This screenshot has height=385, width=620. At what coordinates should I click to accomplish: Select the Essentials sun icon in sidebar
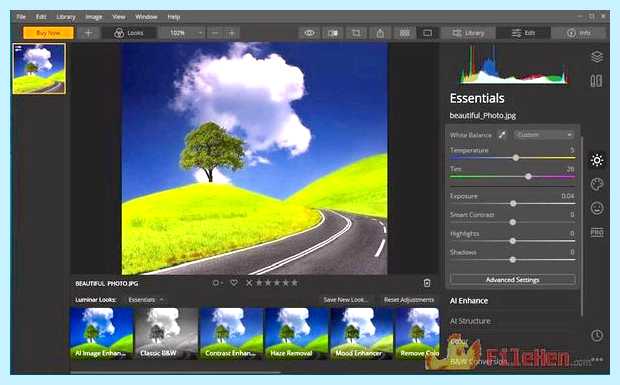(597, 160)
